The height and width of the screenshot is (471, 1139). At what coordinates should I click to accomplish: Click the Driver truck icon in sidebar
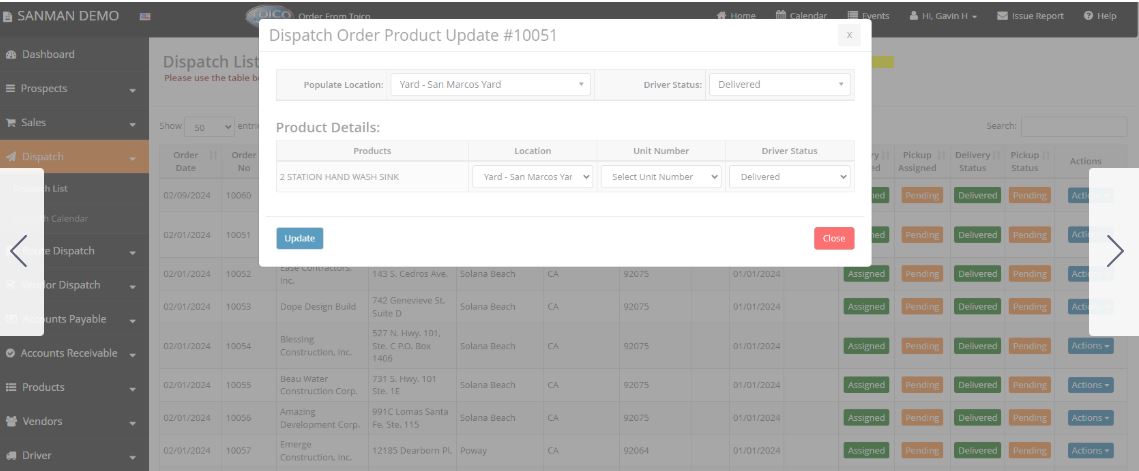(10, 455)
